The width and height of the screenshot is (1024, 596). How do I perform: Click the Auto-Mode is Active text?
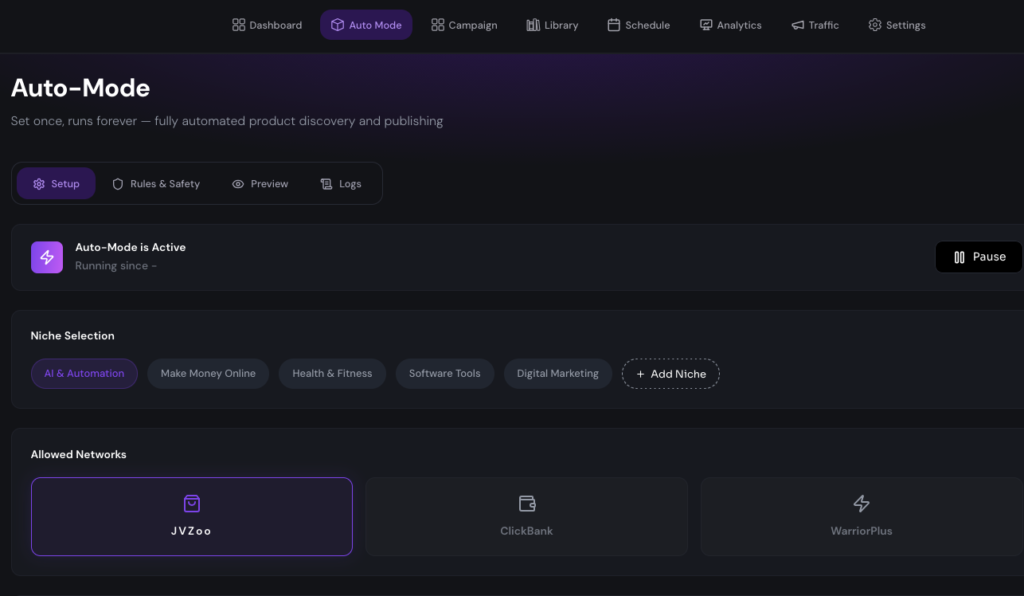click(x=131, y=247)
